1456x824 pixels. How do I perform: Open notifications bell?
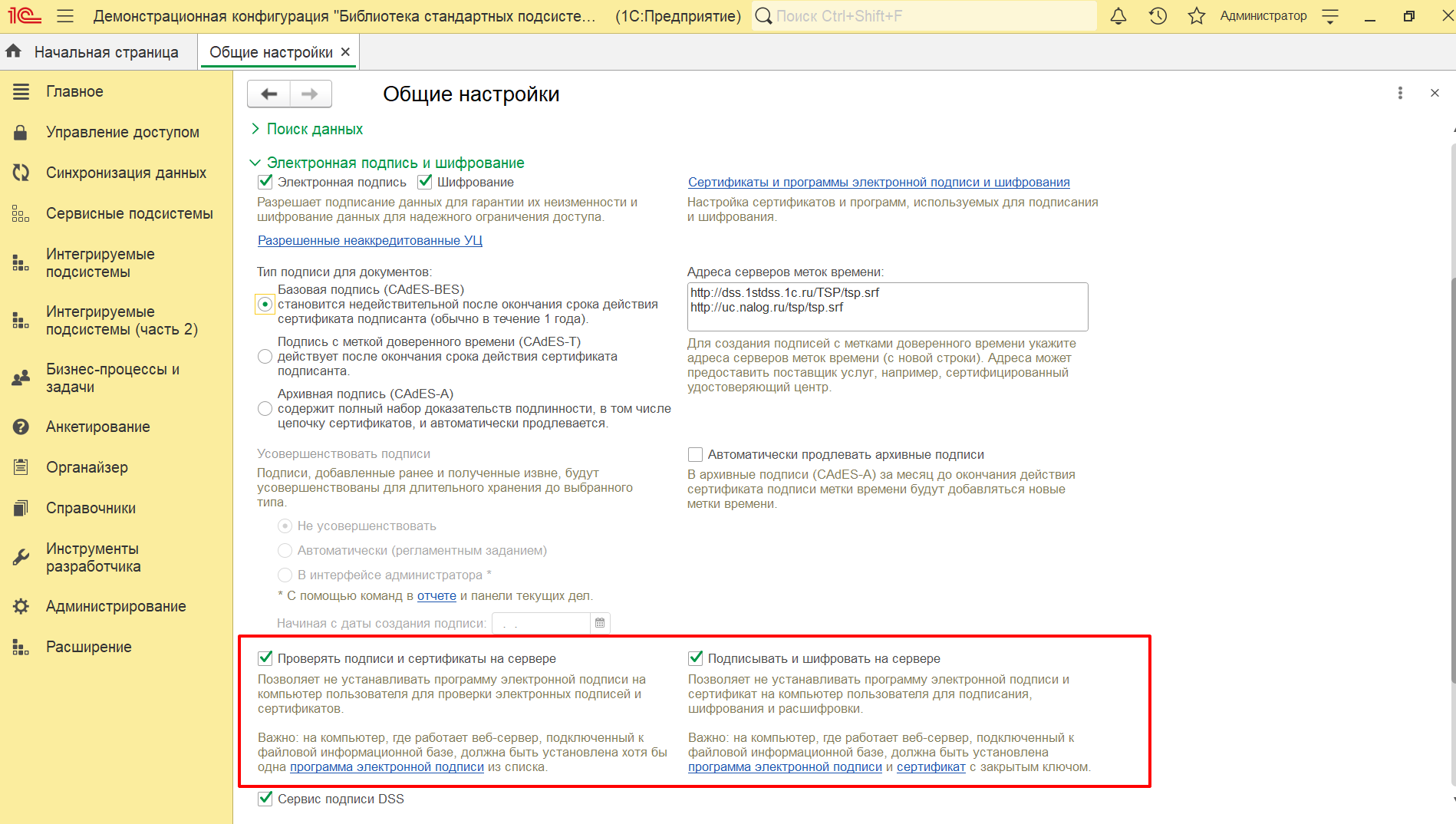(1118, 16)
